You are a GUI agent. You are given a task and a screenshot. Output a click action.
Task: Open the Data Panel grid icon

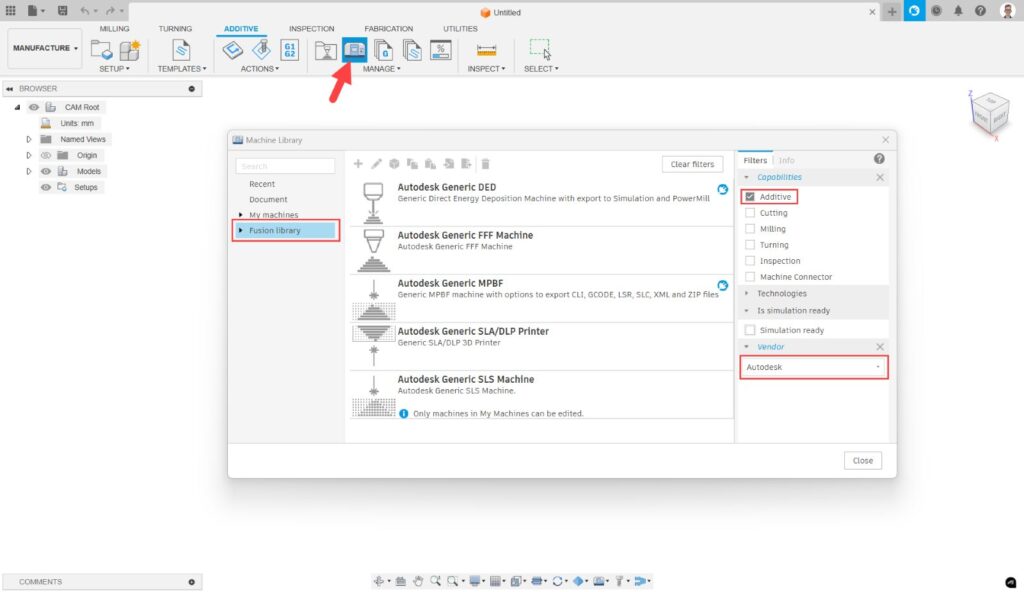pyautogui.click(x=10, y=11)
